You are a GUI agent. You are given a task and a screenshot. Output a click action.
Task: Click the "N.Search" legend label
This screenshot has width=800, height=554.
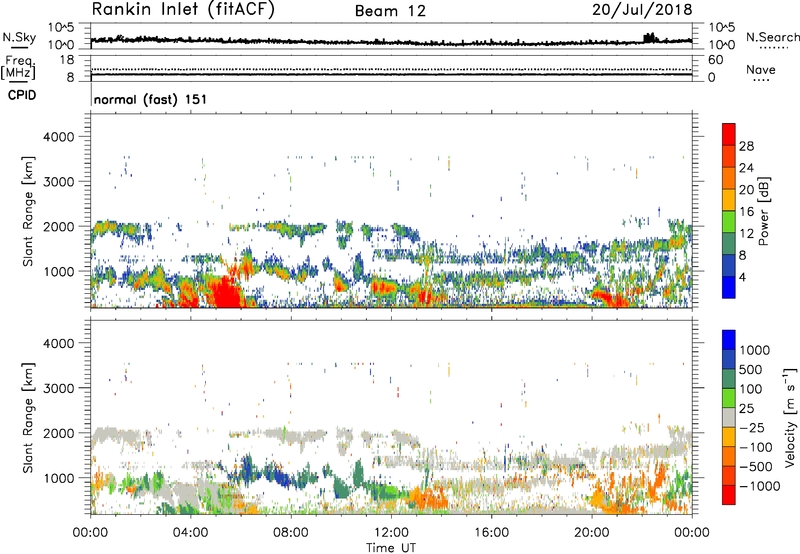click(772, 37)
